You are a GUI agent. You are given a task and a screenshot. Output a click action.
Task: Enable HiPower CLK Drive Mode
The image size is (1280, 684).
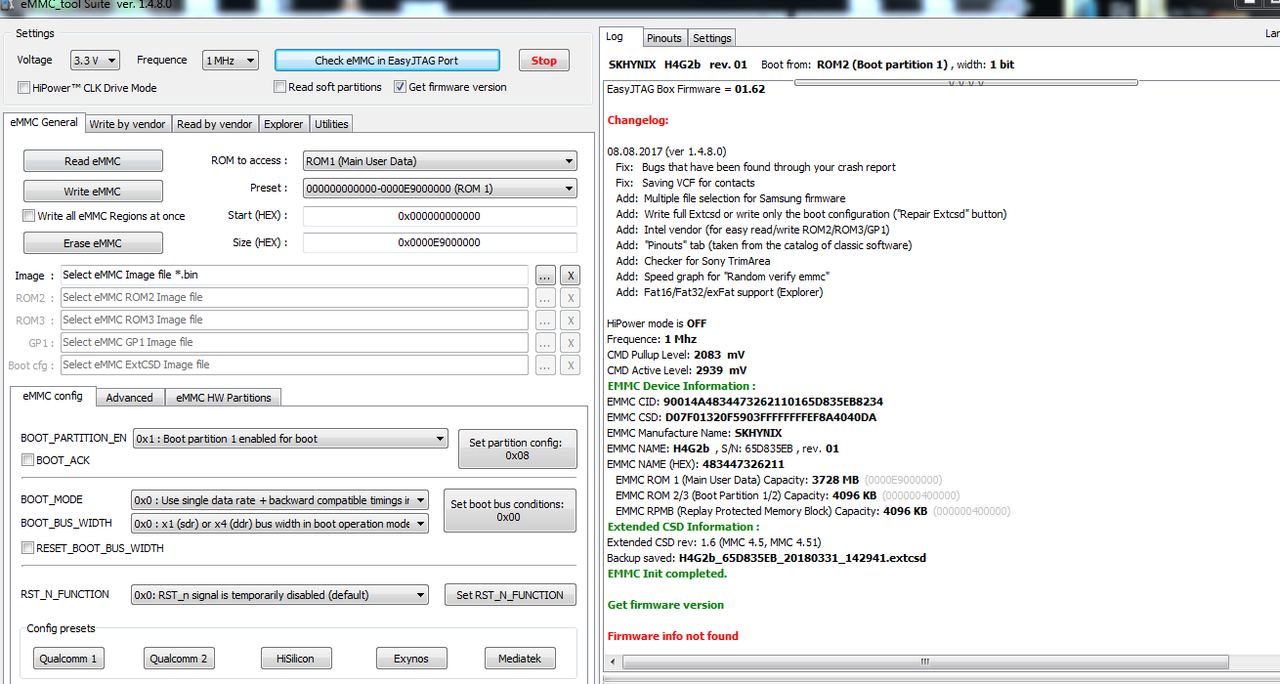[24, 88]
